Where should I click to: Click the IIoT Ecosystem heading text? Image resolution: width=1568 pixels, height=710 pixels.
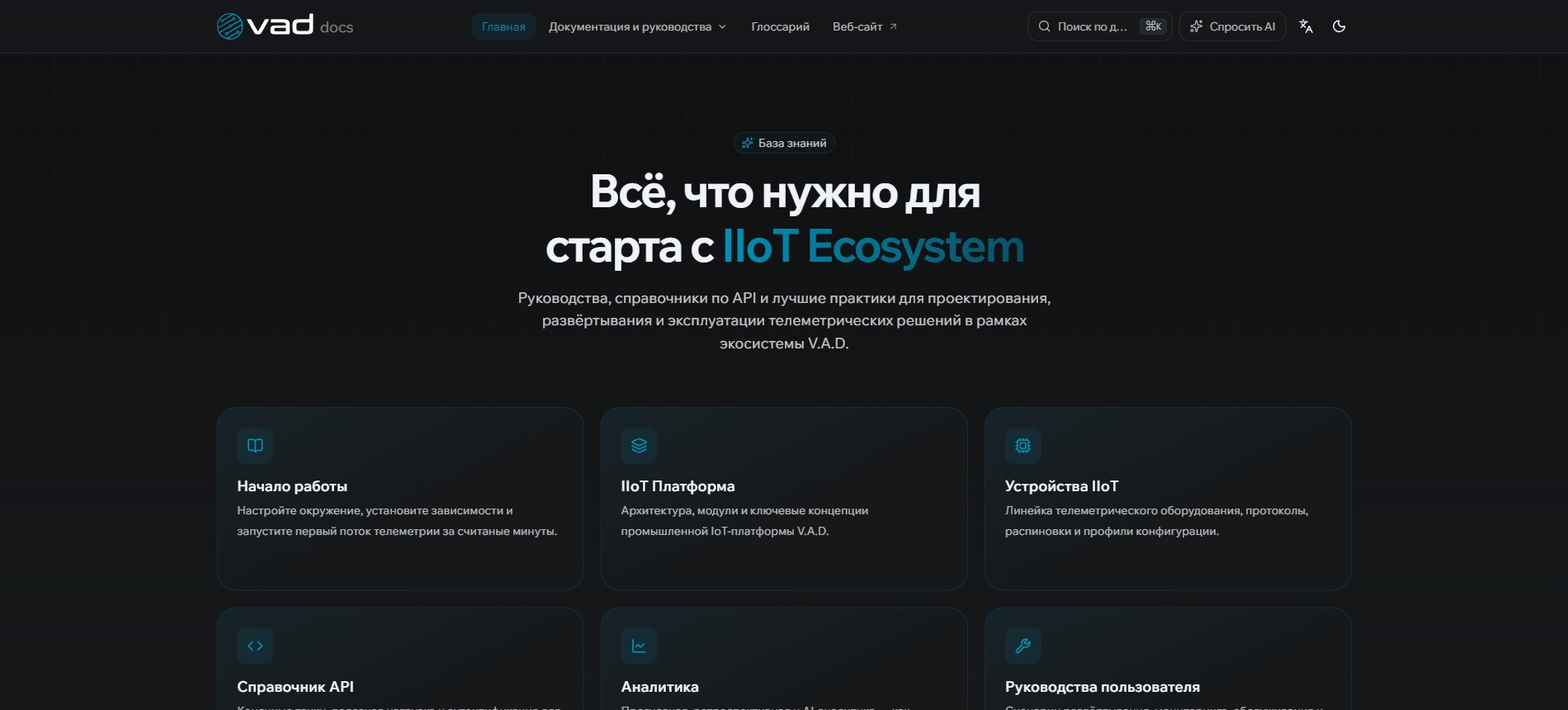point(873,246)
